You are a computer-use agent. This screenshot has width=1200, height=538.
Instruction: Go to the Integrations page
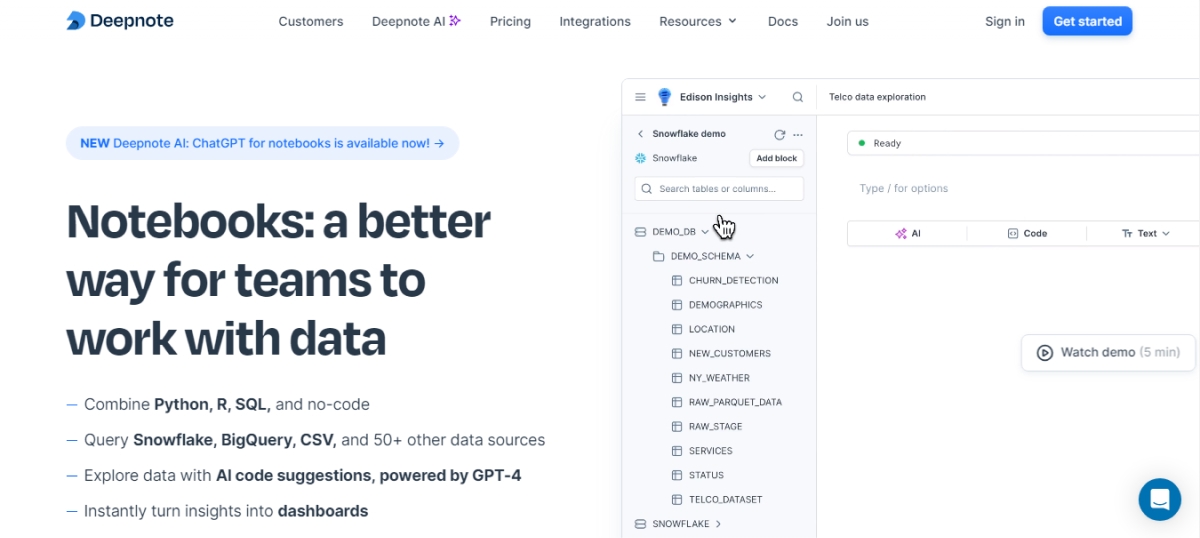[x=595, y=21]
